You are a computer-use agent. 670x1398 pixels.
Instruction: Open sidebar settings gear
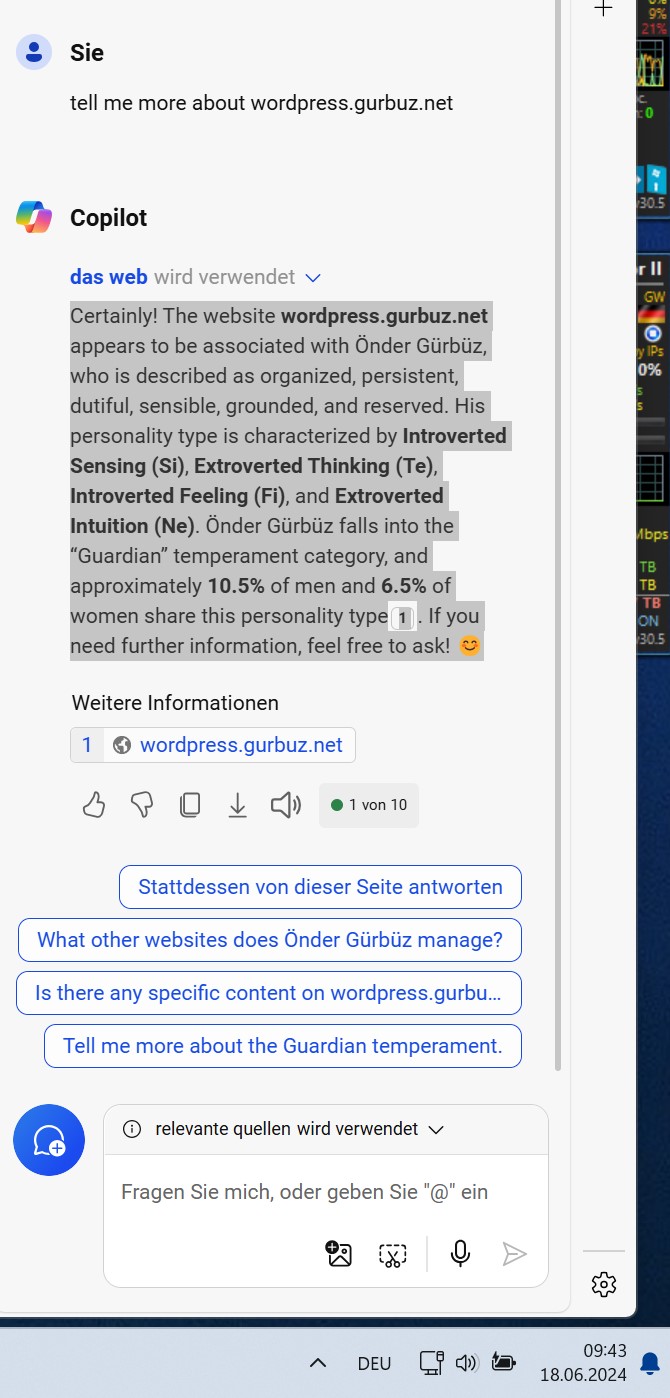603,1284
